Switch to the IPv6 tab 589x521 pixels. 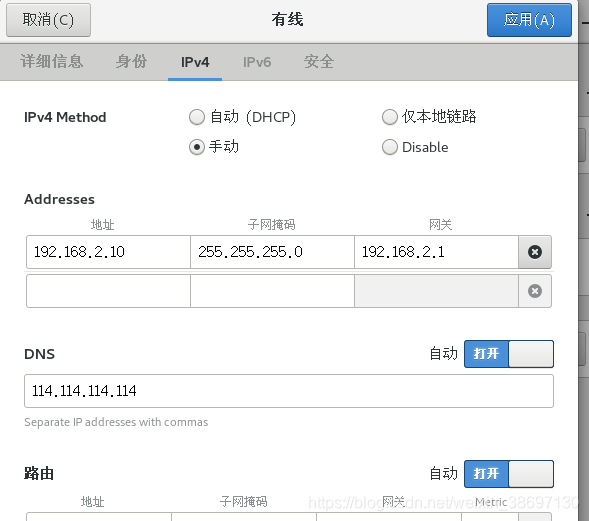click(257, 62)
